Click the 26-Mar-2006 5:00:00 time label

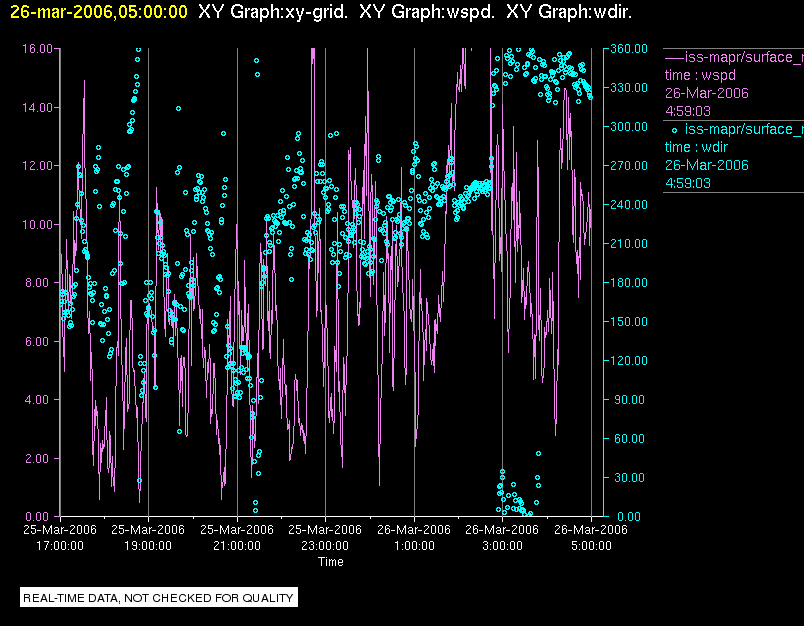(591, 537)
